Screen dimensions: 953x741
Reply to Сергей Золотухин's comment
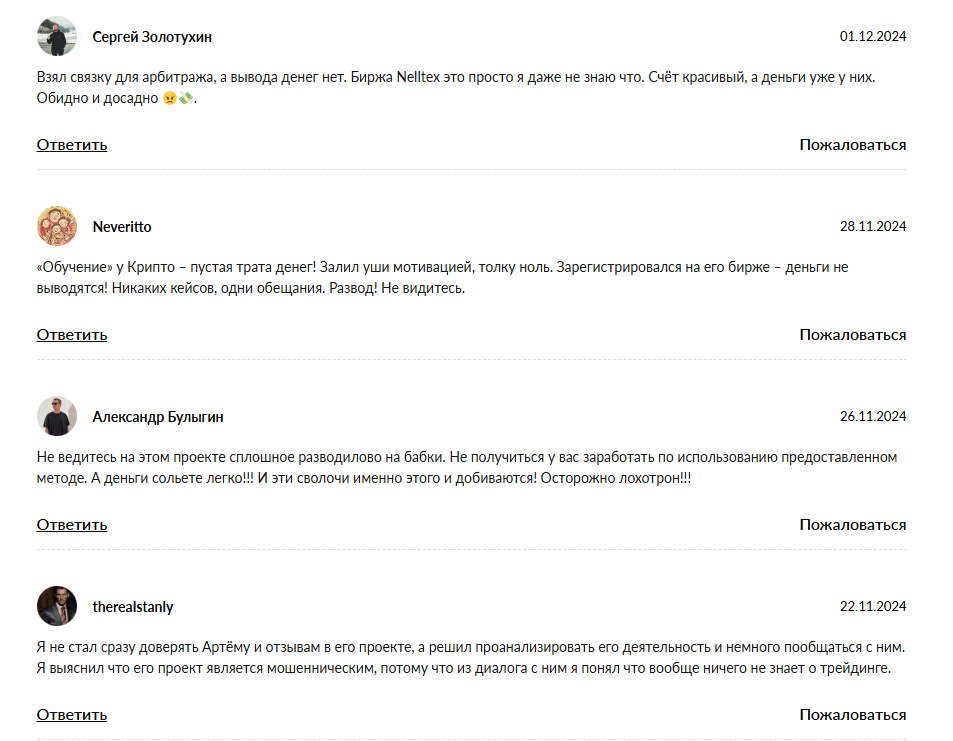72,145
